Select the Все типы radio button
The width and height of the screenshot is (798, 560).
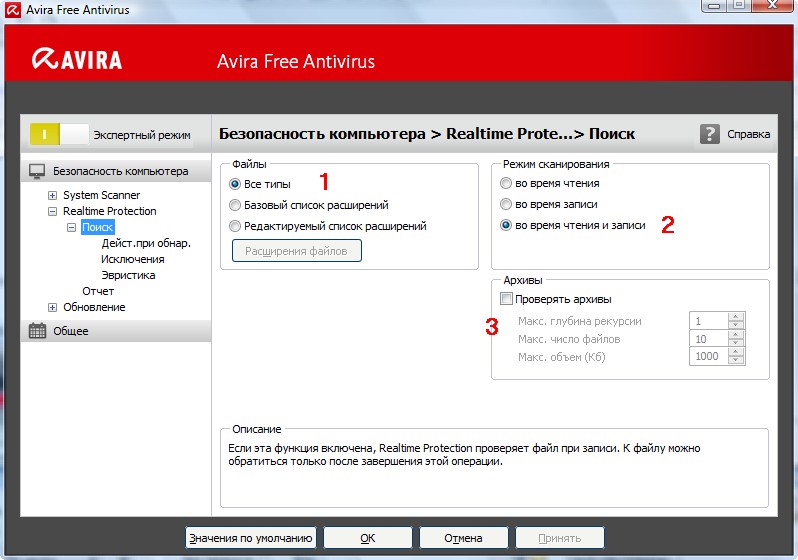[235, 184]
